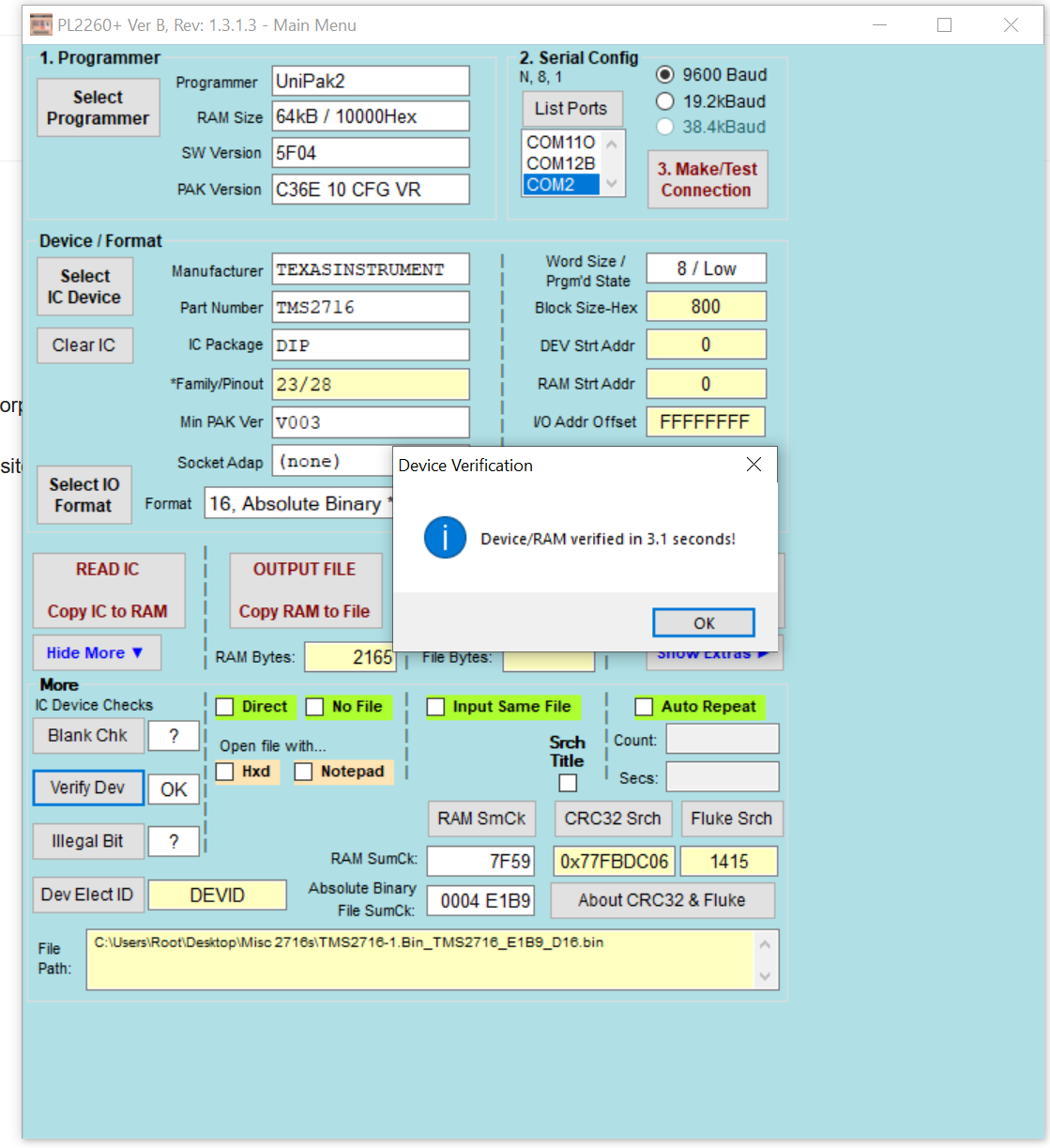Tick the Input Same File checkbox
The image size is (1050, 1148).
pyautogui.click(x=435, y=707)
